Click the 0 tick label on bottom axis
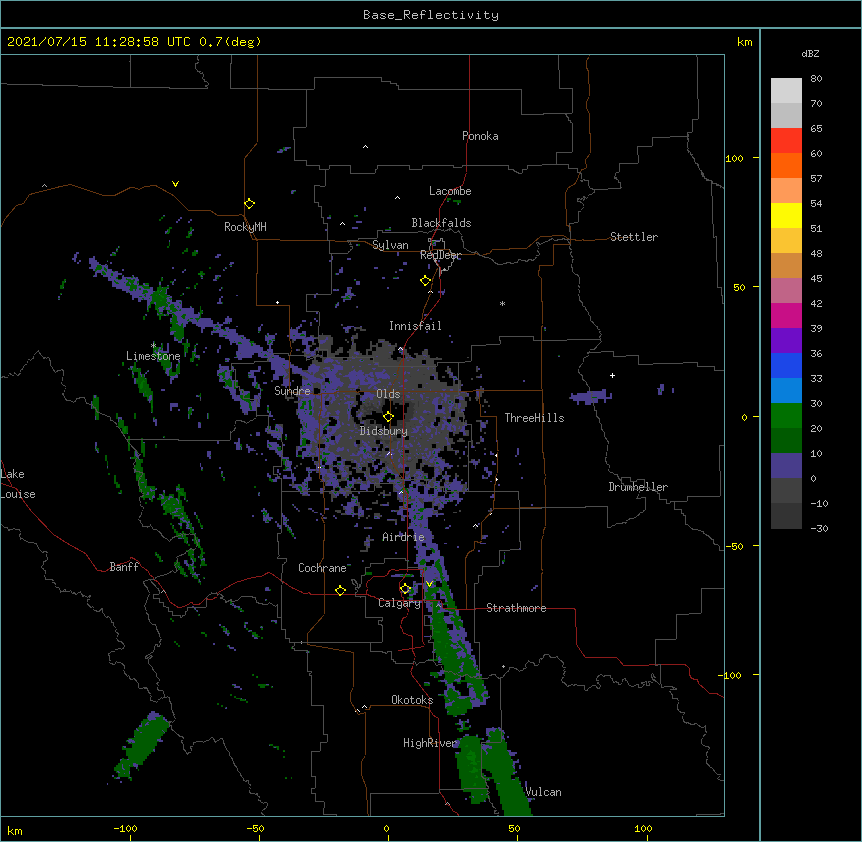862x842 pixels. point(386,828)
